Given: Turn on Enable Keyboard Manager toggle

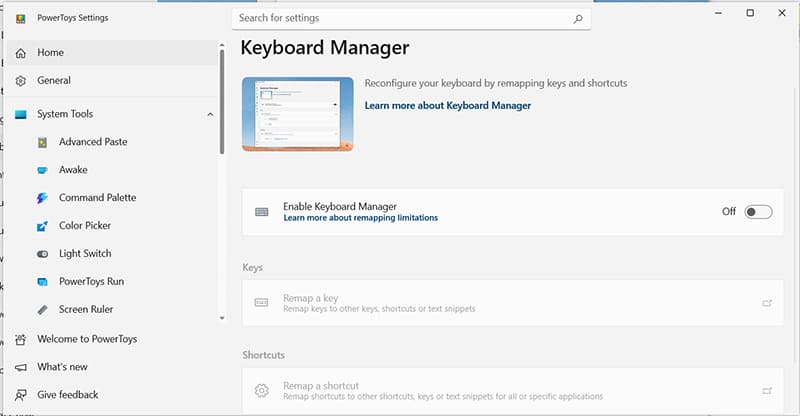Looking at the screenshot, I should pyautogui.click(x=758, y=212).
